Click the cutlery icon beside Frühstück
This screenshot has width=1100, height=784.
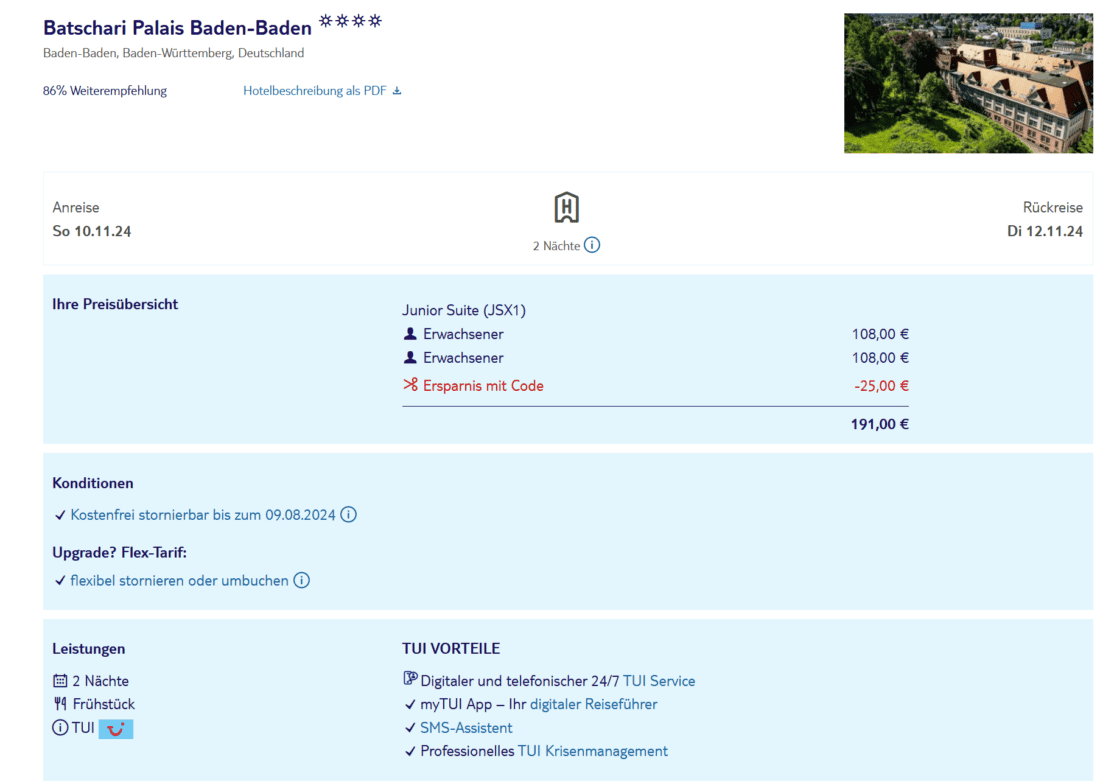click(x=60, y=704)
